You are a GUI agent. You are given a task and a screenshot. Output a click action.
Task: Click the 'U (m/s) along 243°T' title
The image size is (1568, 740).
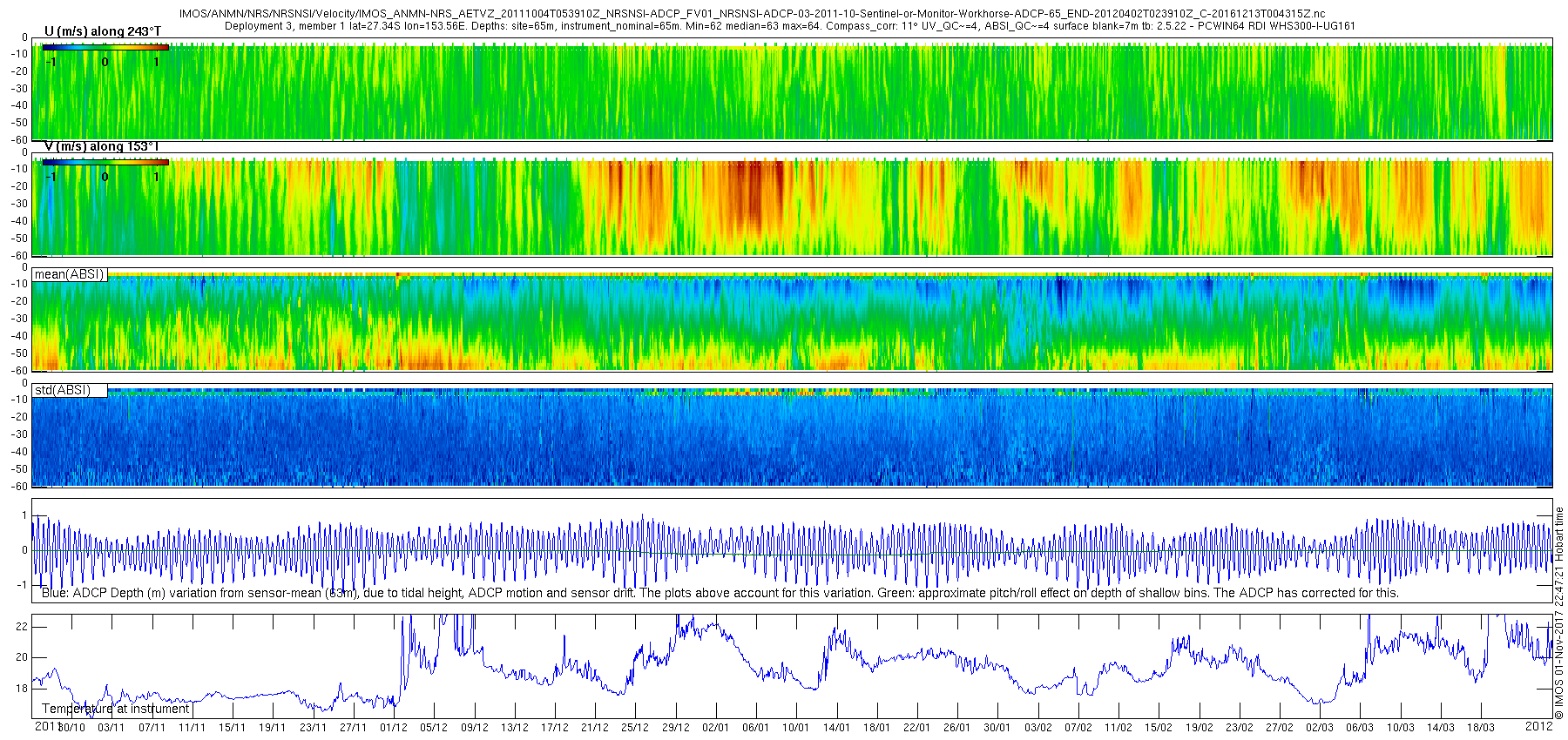click(103, 31)
